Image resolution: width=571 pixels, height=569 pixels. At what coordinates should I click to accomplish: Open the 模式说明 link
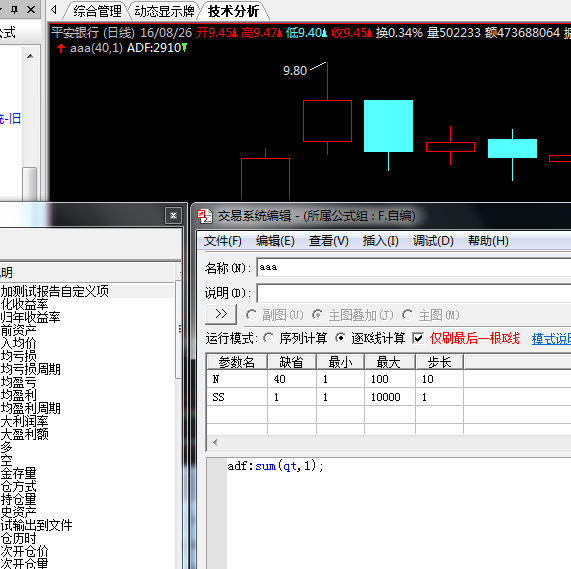(551, 339)
